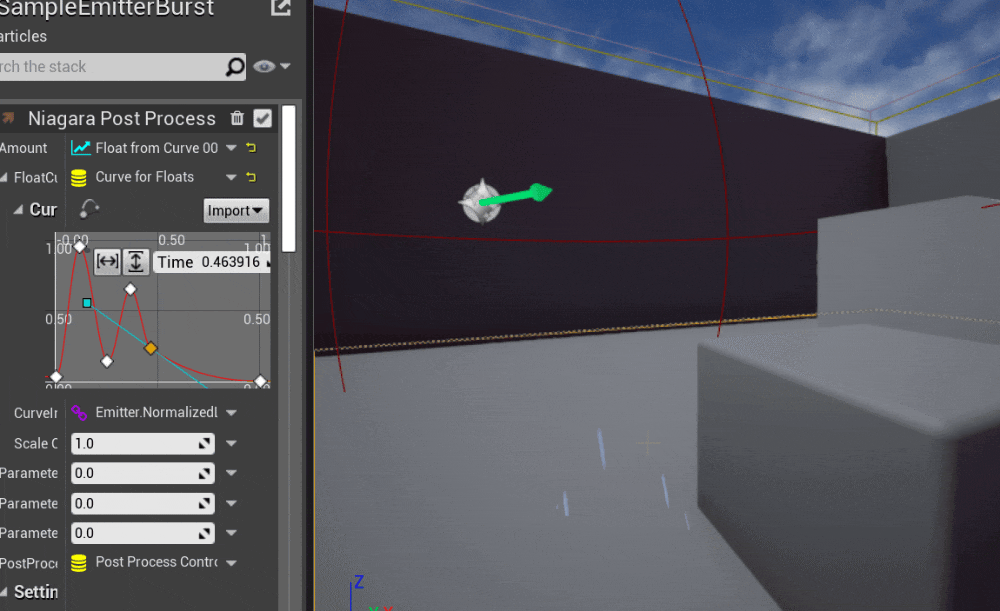Select the first key at bottom left of curve
Image resolution: width=1000 pixels, height=611 pixels.
click(x=56, y=377)
